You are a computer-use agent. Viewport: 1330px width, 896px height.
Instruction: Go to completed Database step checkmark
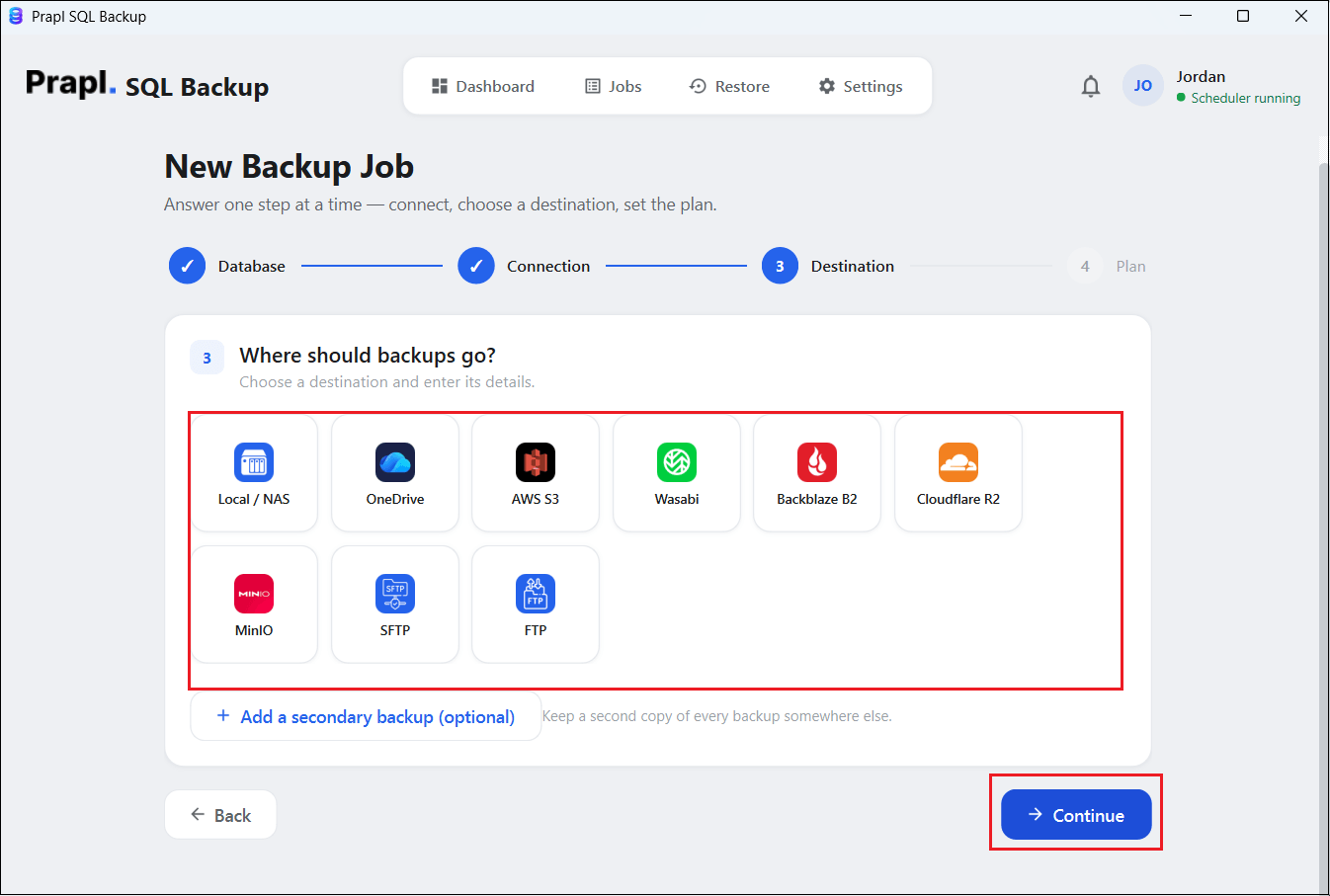point(187,266)
